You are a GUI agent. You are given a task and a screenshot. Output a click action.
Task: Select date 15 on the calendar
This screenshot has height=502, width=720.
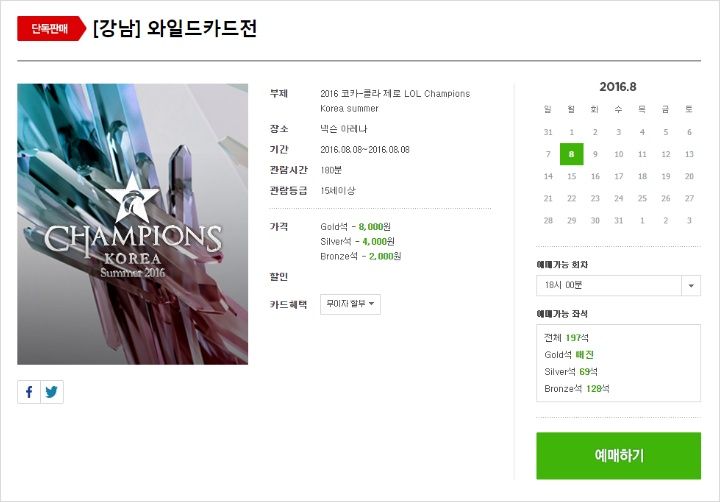pyautogui.click(x=572, y=176)
